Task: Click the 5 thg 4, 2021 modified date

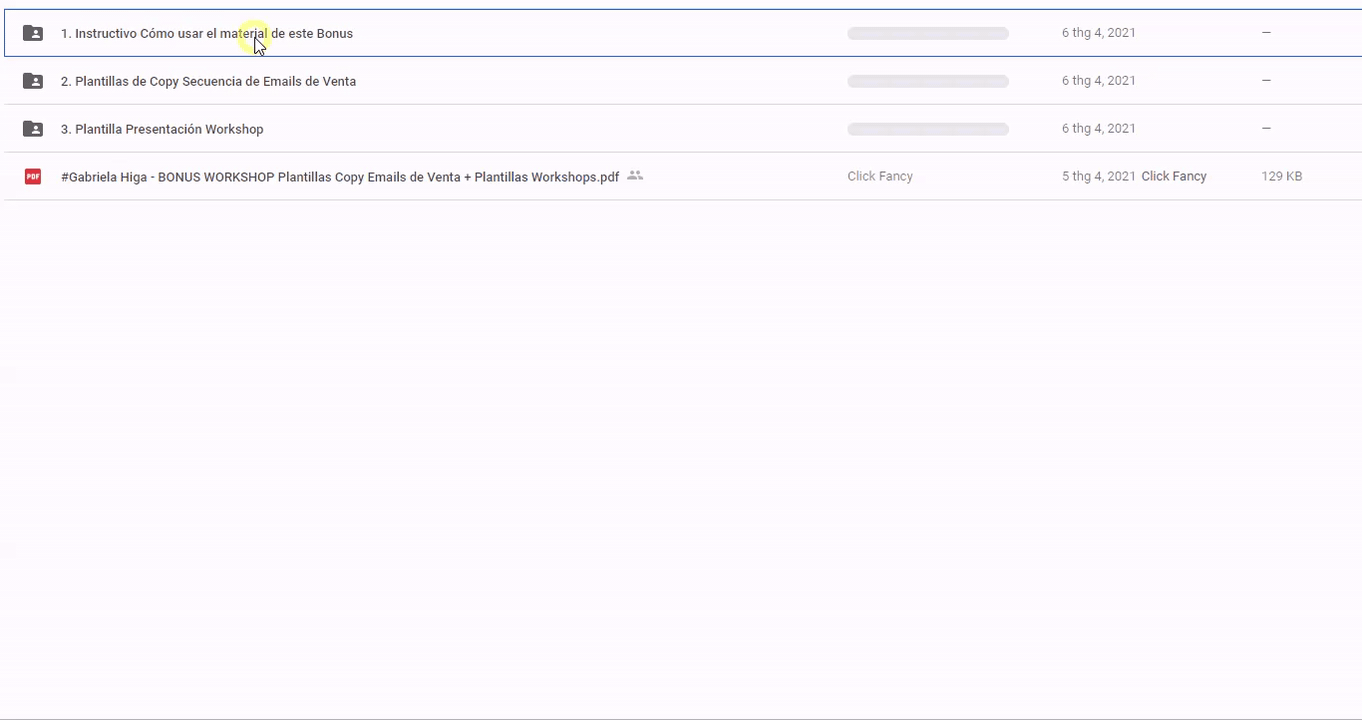Action: point(1099,176)
